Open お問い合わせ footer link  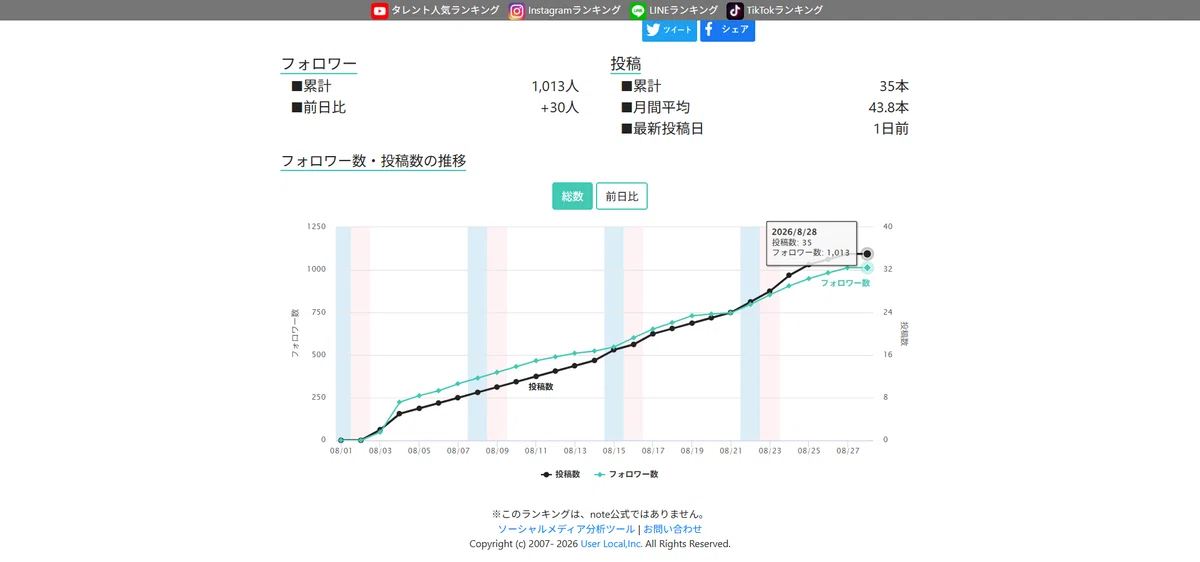(673, 529)
